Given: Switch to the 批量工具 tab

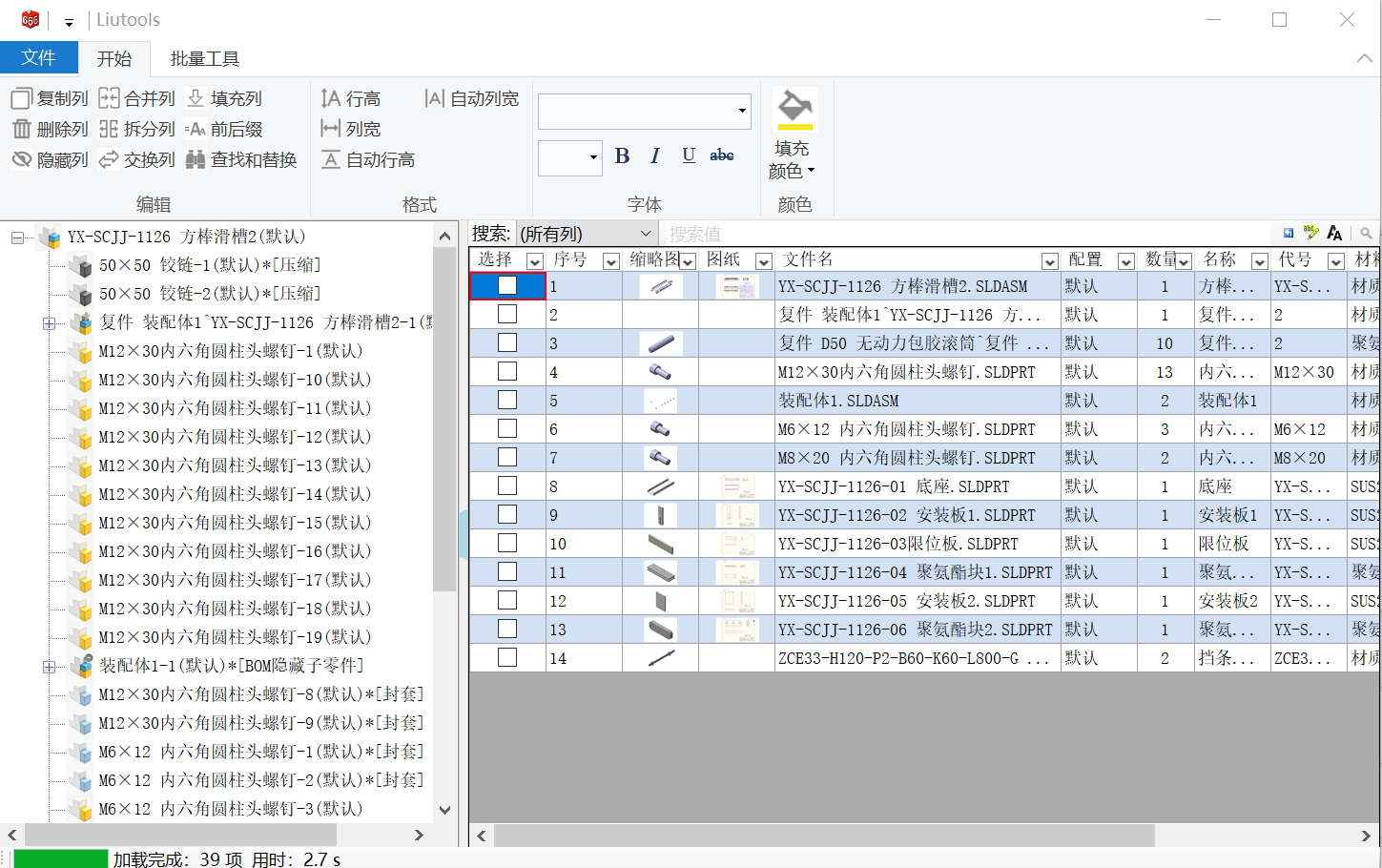Looking at the screenshot, I should pyautogui.click(x=204, y=59).
